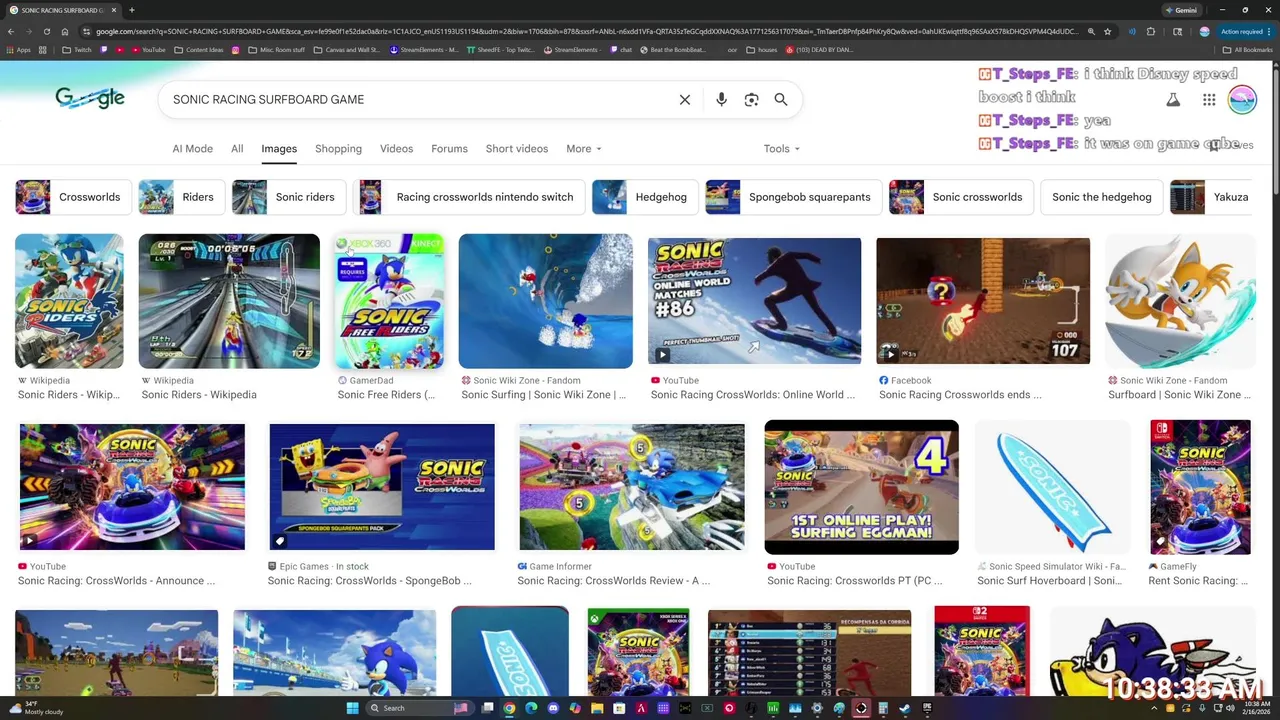Go back in browser history
The width and height of the screenshot is (1280, 720).
point(10,31)
